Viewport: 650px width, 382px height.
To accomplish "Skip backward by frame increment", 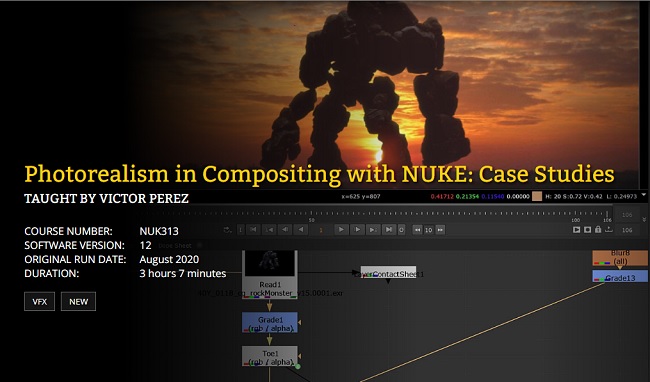I will tap(417, 230).
